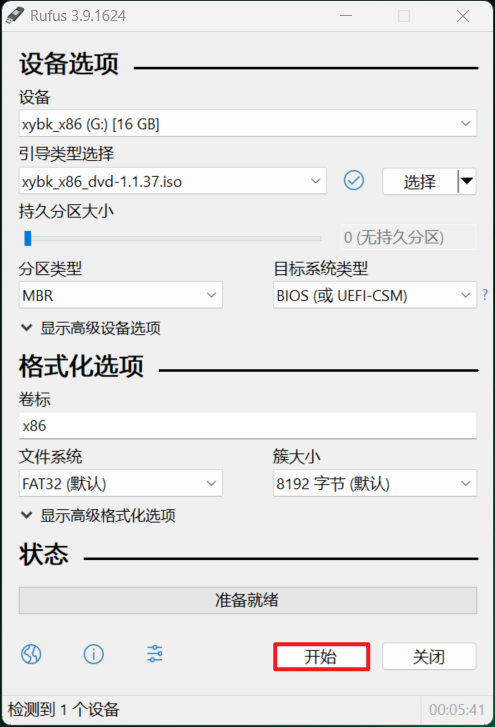Click the 卷标 volume label field
Screen dimensions: 495x727
(x=248, y=425)
